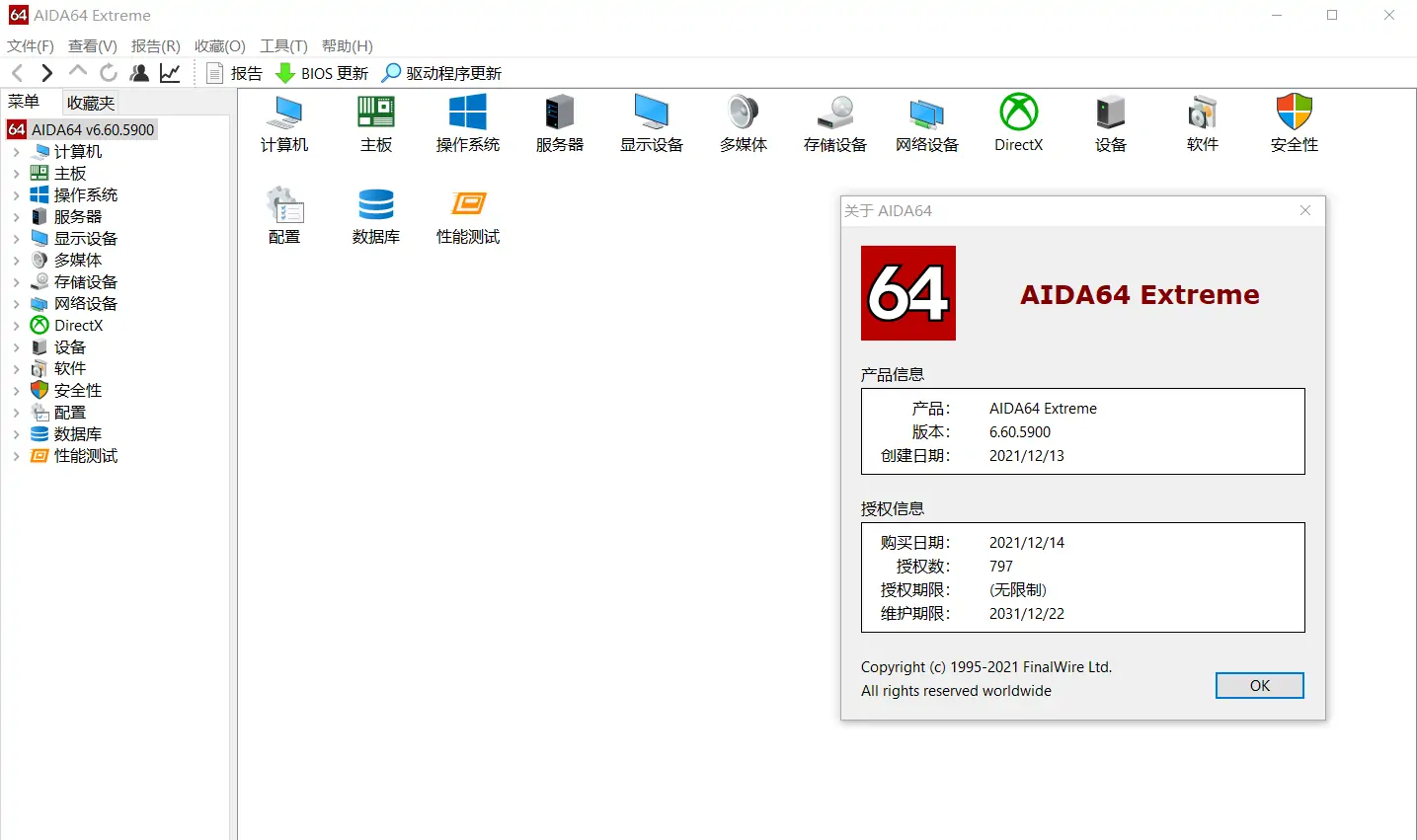Image resolution: width=1417 pixels, height=840 pixels.
Task: Expand the 网络设备 tree node
Action: point(16,304)
